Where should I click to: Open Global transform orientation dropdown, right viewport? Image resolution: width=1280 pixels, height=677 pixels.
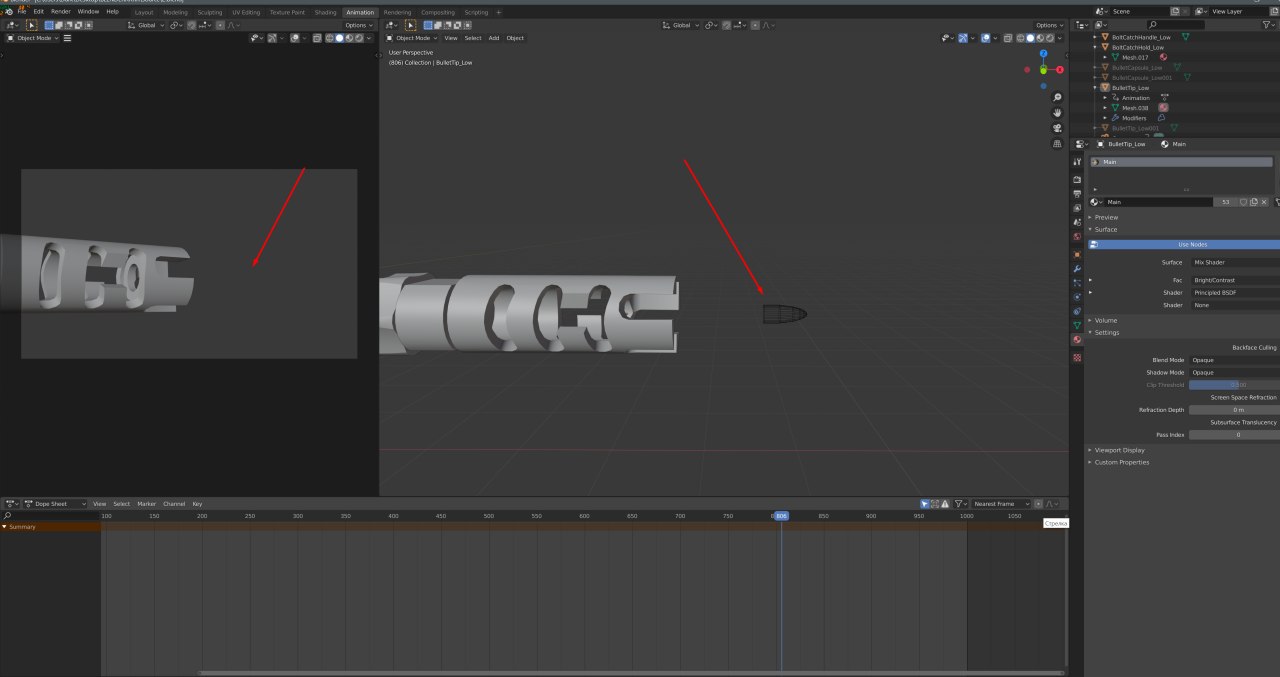pyautogui.click(x=680, y=25)
